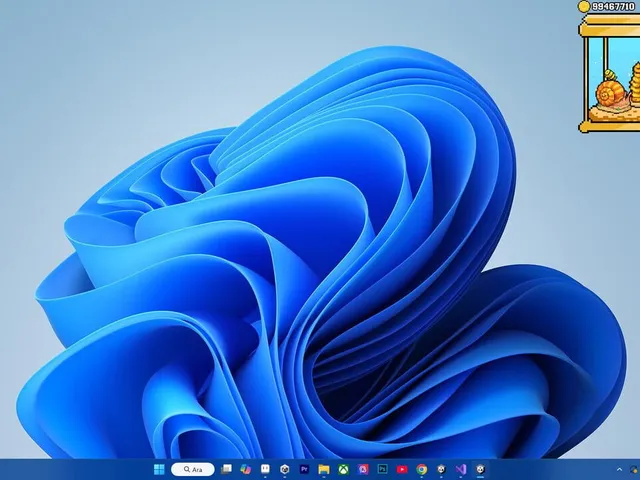Launch the green Xbox app

343,469
